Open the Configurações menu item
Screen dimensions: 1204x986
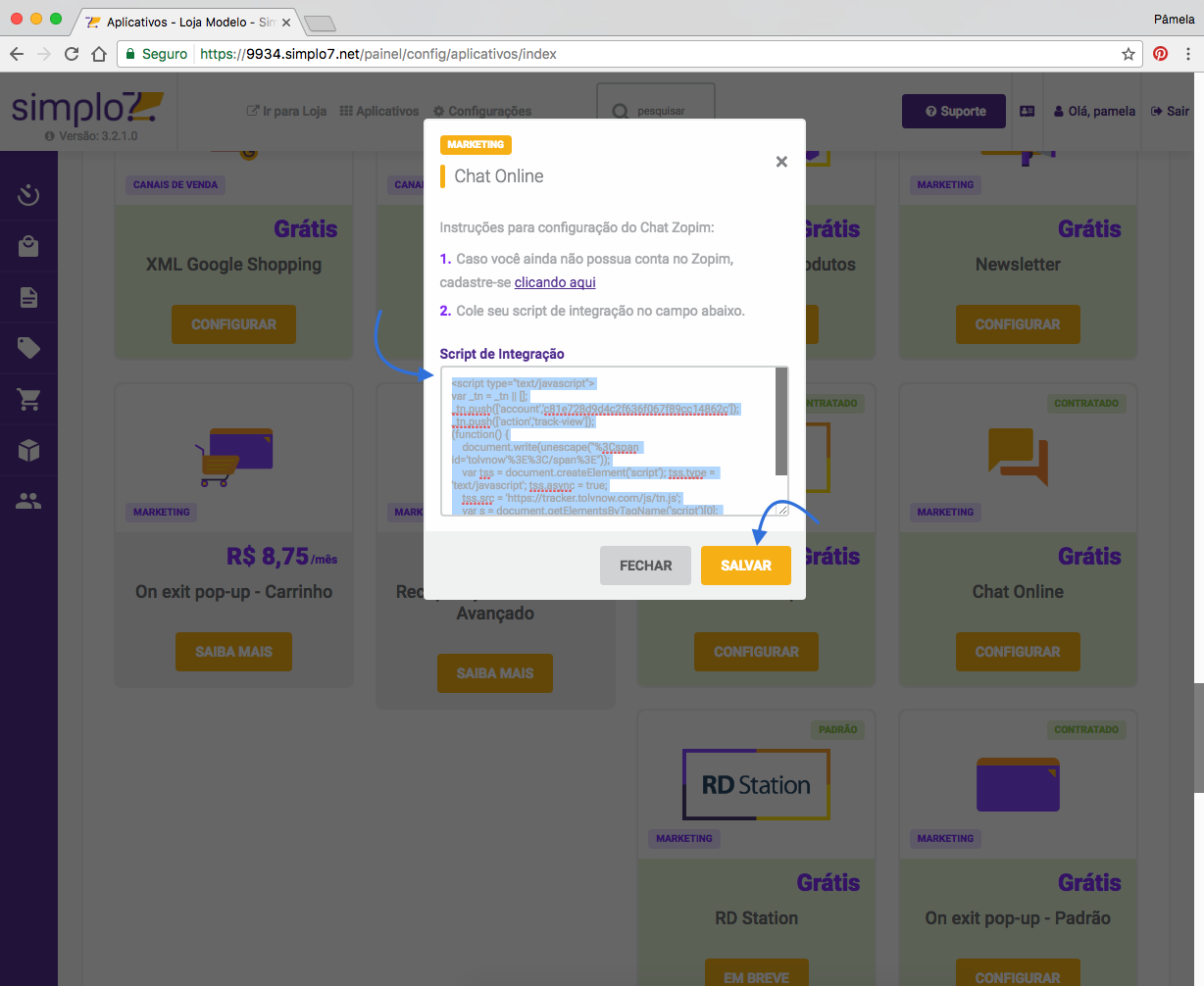pyautogui.click(x=482, y=112)
